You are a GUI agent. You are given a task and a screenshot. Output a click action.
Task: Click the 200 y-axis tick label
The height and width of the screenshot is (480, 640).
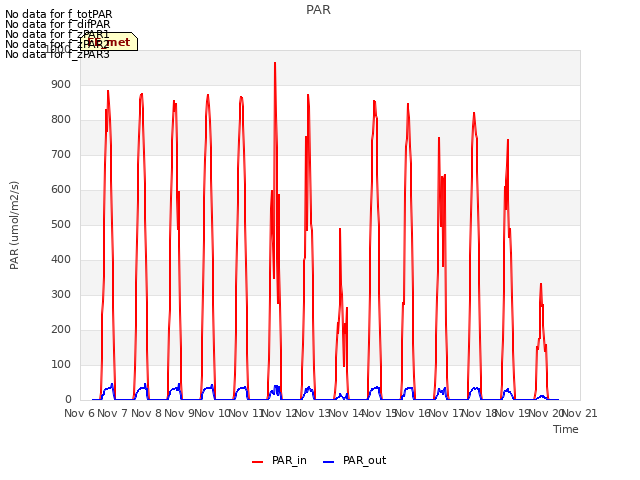coord(61,329)
